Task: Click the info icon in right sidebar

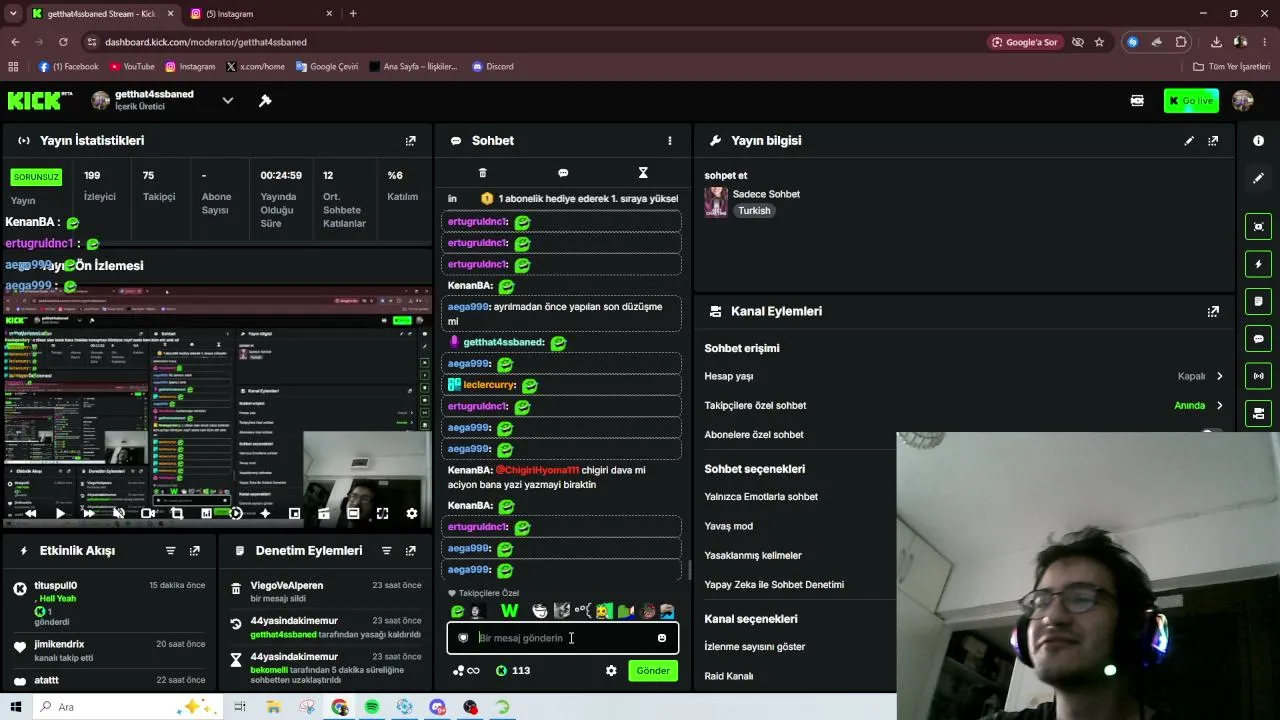Action: (1258, 141)
